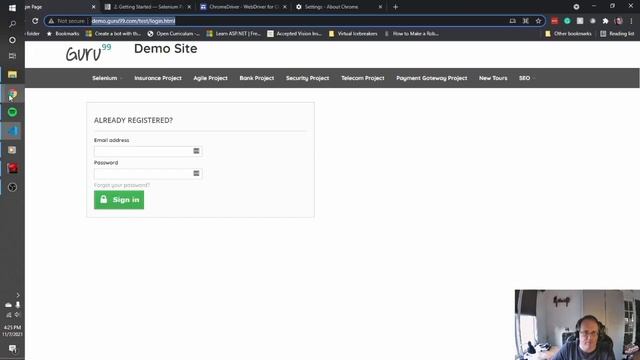Open the Other bookmarks folder
The image size is (640, 360).
[x=568, y=33]
